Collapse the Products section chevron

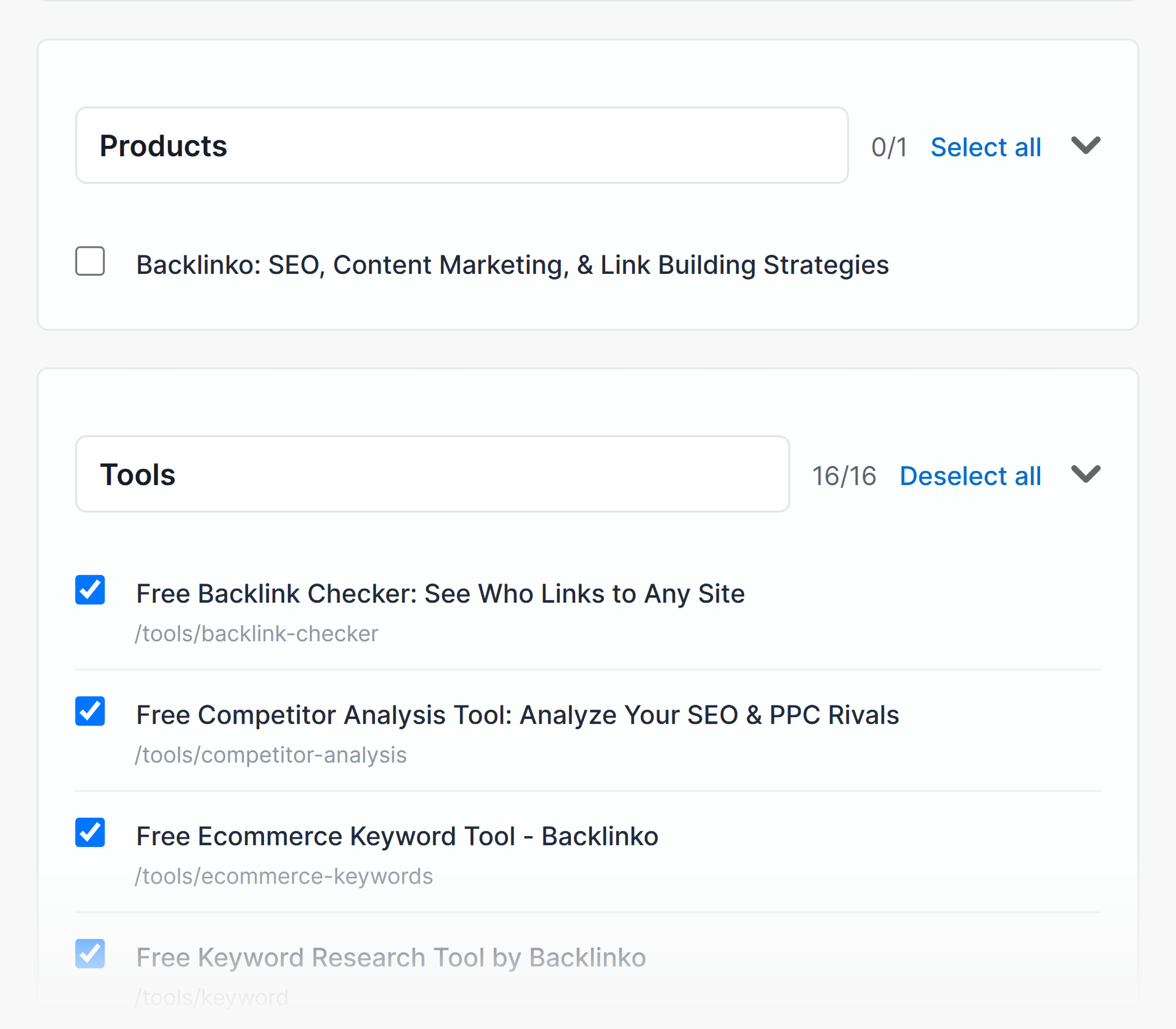[1086, 145]
